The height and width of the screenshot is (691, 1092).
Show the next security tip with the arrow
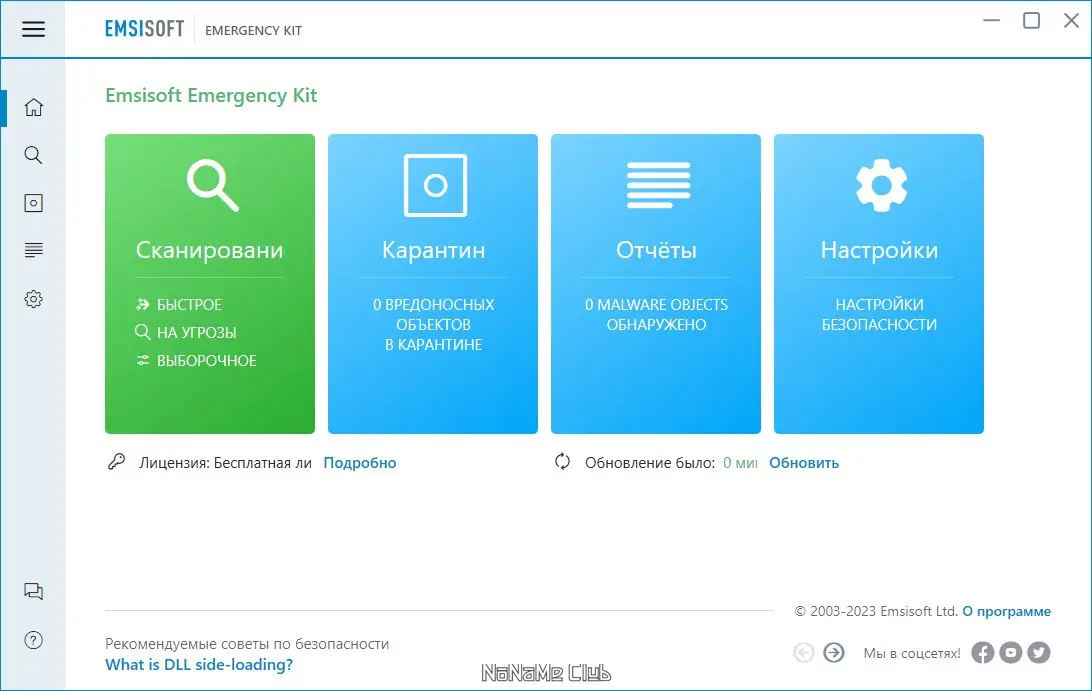tap(834, 652)
